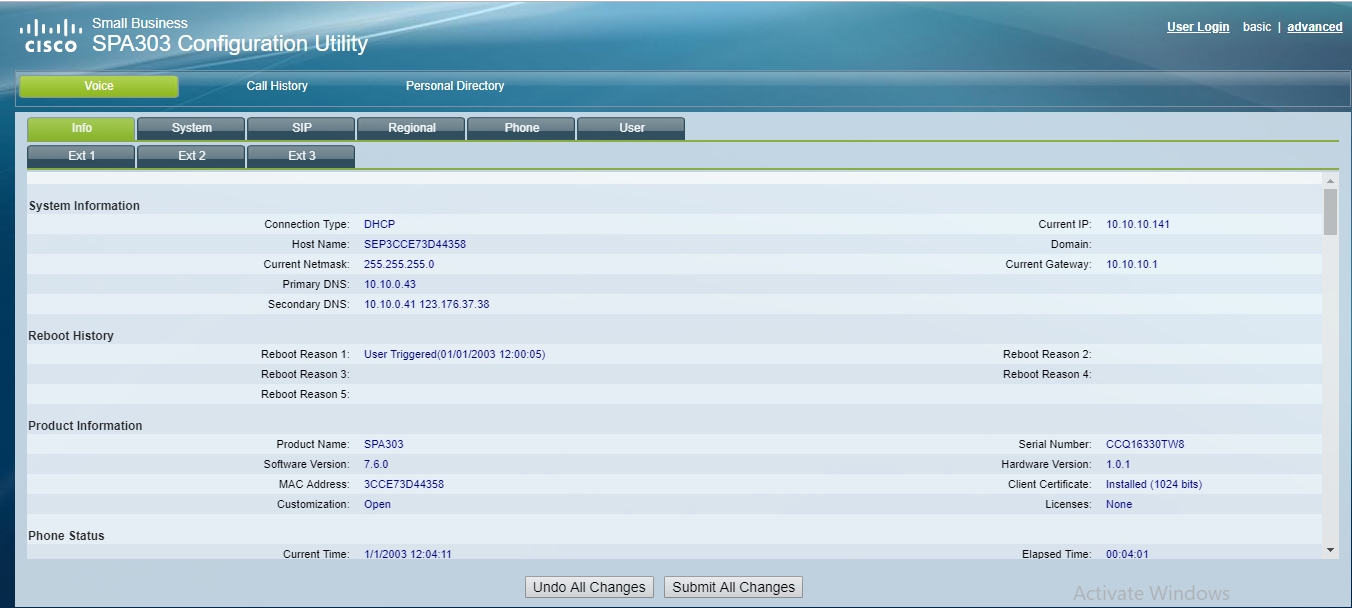The height and width of the screenshot is (608, 1352).
Task: Click the Elapsed Time value 00:04:01
Action: point(1127,554)
